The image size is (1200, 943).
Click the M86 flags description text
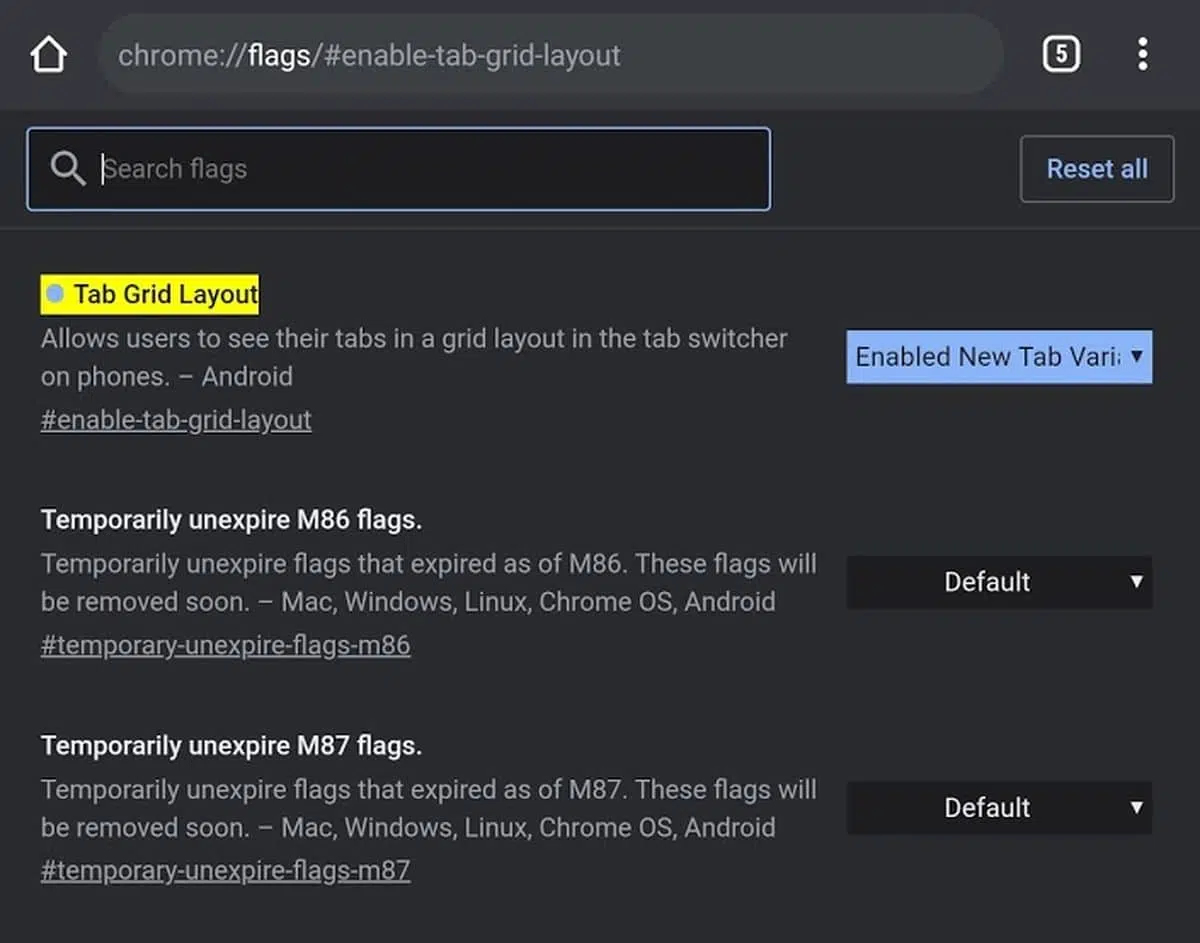coord(429,583)
